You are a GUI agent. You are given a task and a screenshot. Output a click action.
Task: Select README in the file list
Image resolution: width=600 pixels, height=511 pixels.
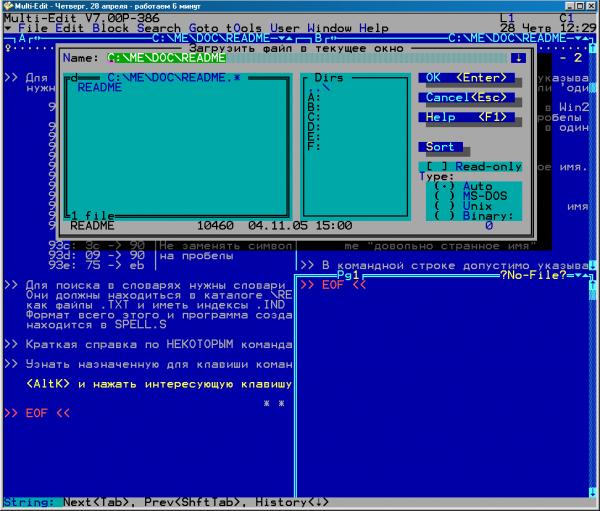[99, 88]
